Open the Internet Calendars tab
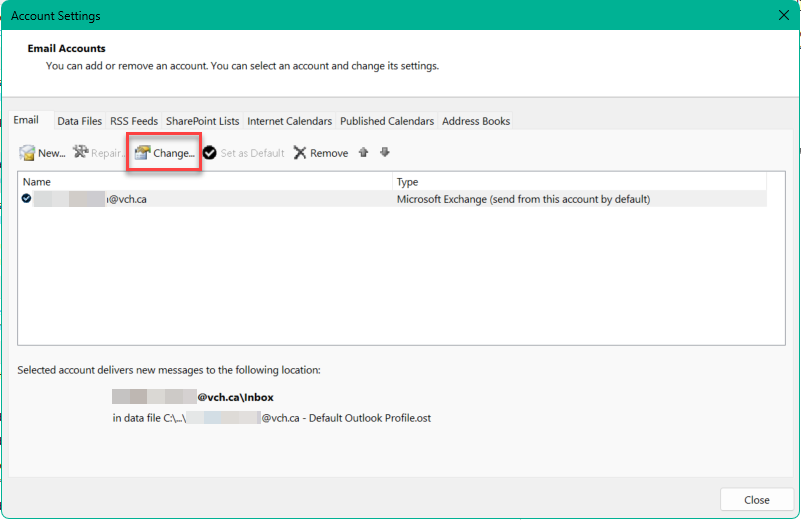801x520 pixels. tap(290, 121)
